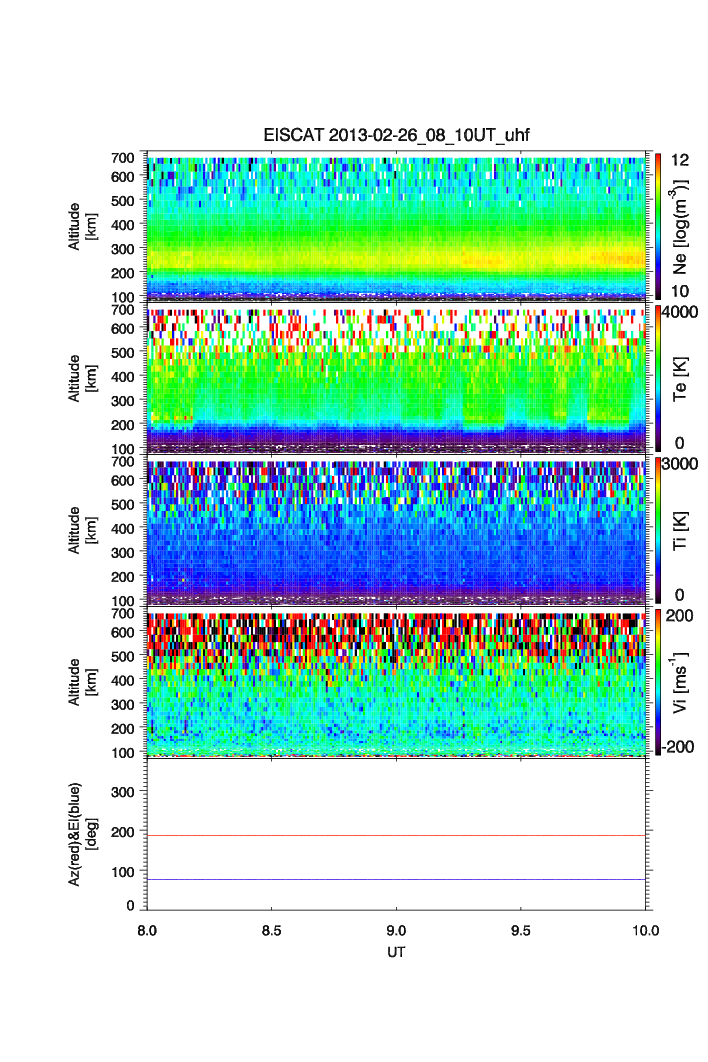Screen dimensions: 708x1062
Task: Click the Ne [log(m³)] color bar label
Action: click(683, 228)
